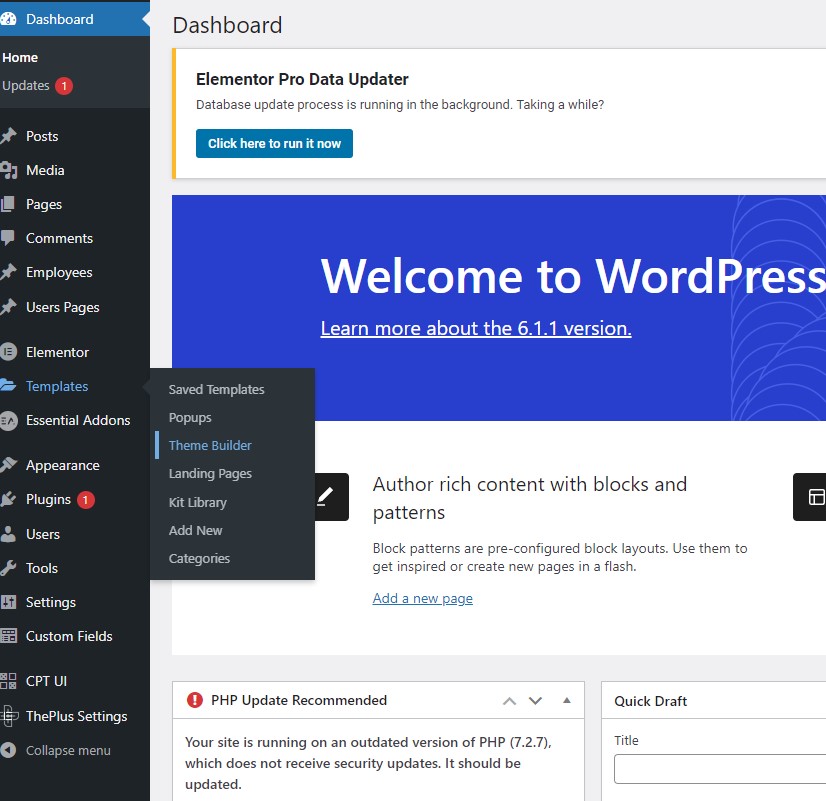
Task: Open the Updates submenu link
Action: pos(26,85)
